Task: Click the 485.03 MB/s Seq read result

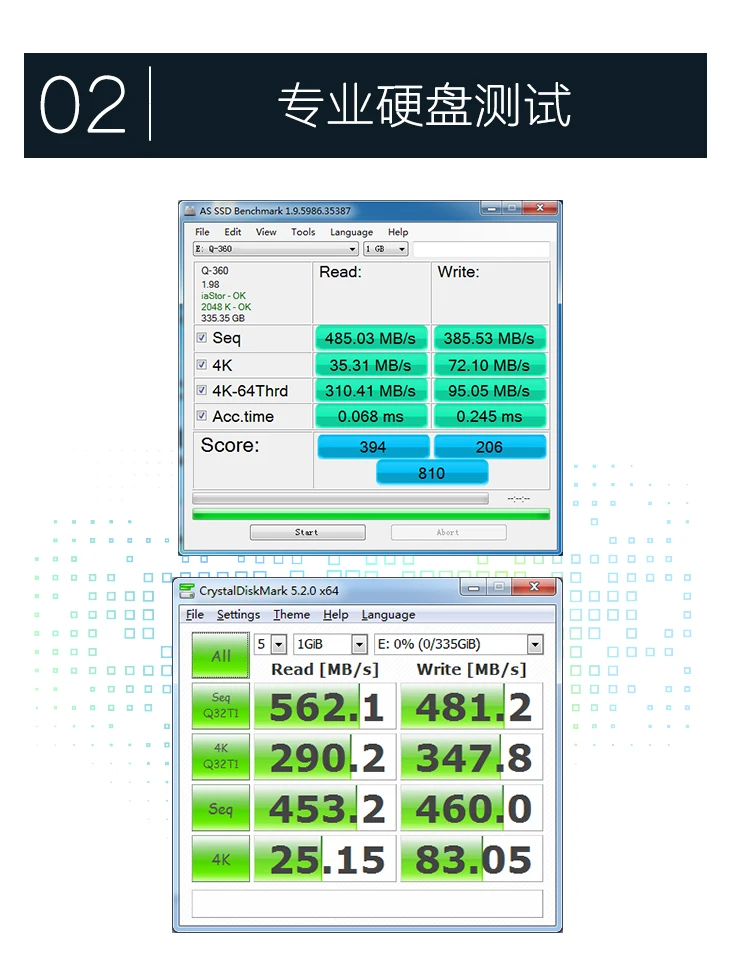Action: 370,339
